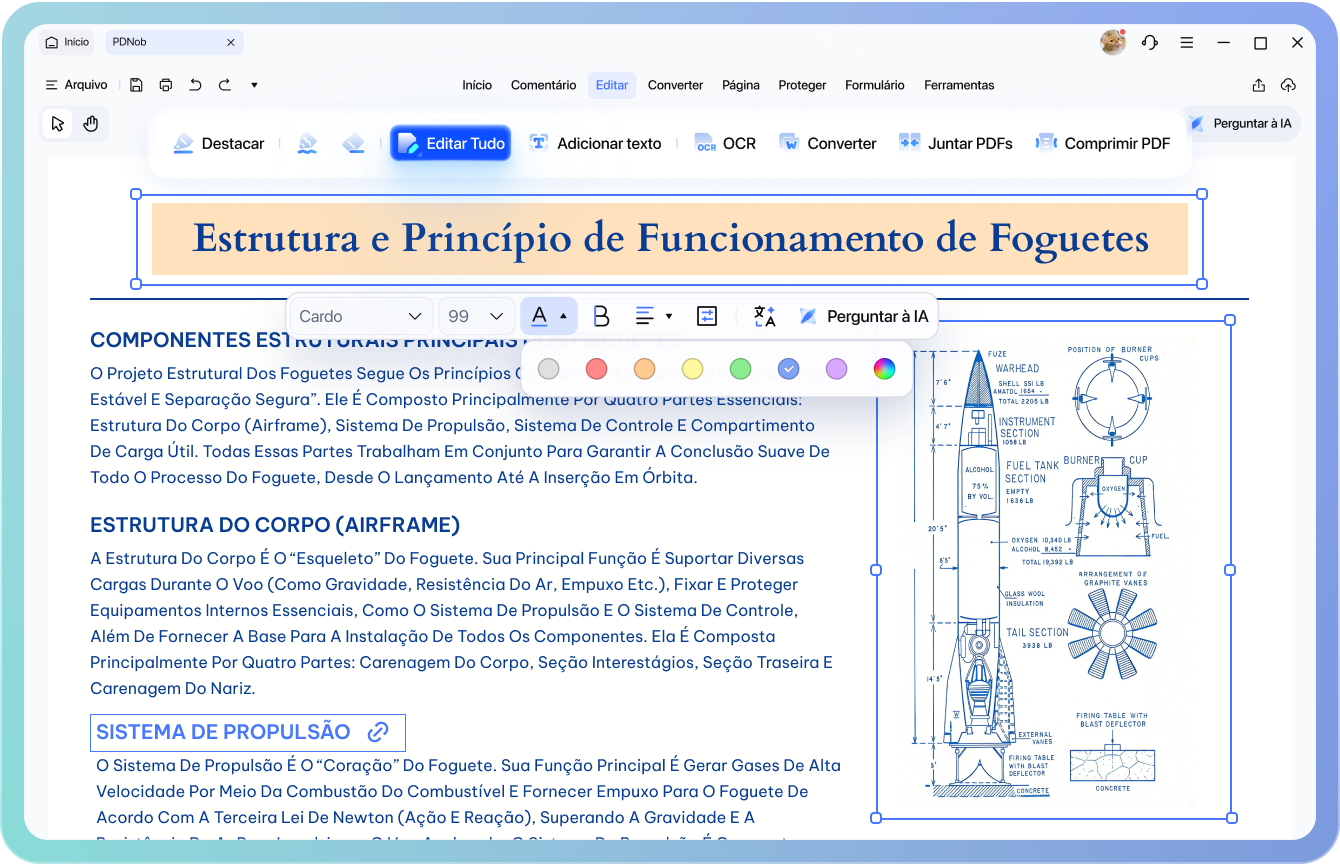Expand the font size 99 dropdown
The width and height of the screenshot is (1340, 864).
(x=476, y=316)
